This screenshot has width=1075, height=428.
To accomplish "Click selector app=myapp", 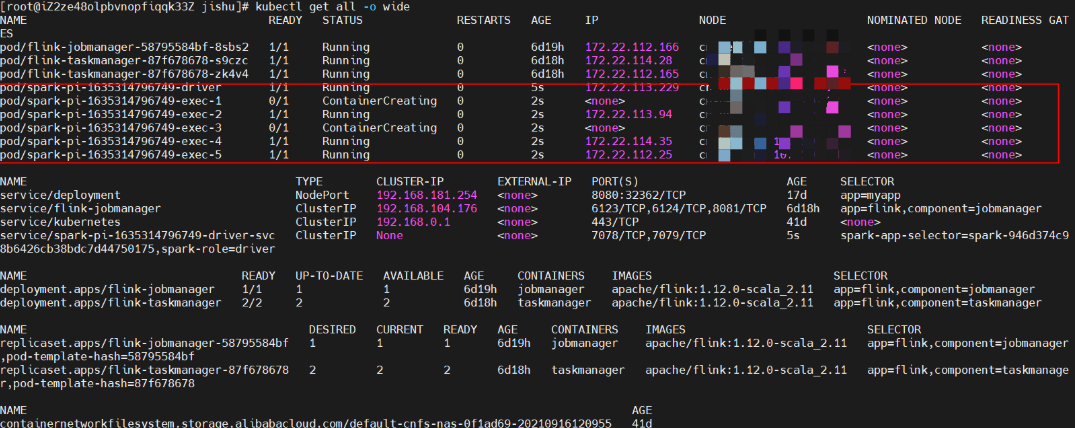I will (870, 195).
